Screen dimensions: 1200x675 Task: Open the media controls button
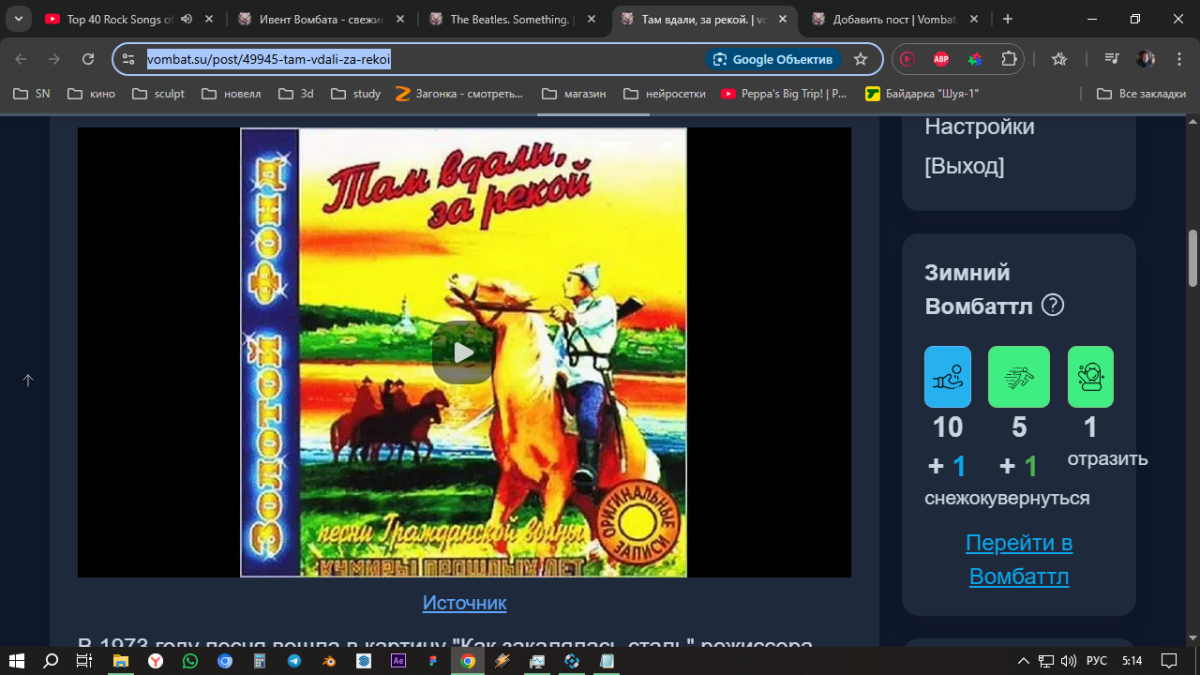[x=1111, y=59]
